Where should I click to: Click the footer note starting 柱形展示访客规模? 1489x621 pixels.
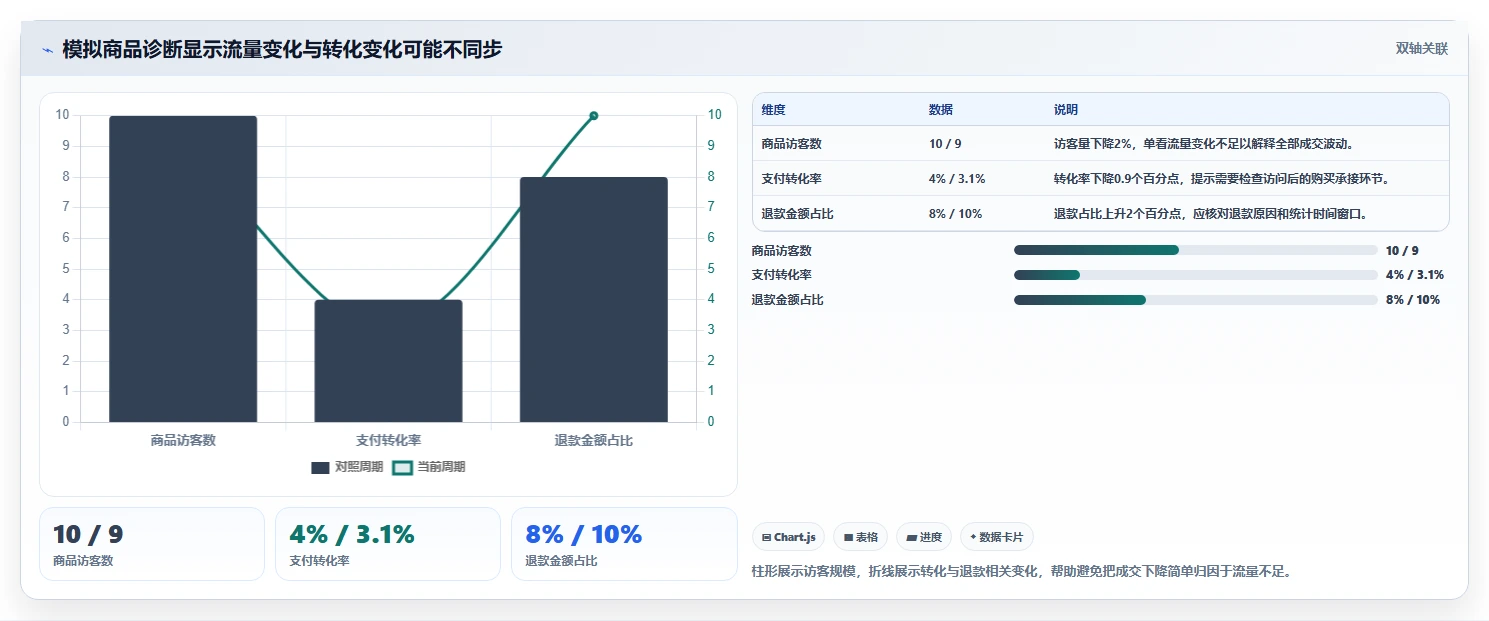[x=1021, y=572]
